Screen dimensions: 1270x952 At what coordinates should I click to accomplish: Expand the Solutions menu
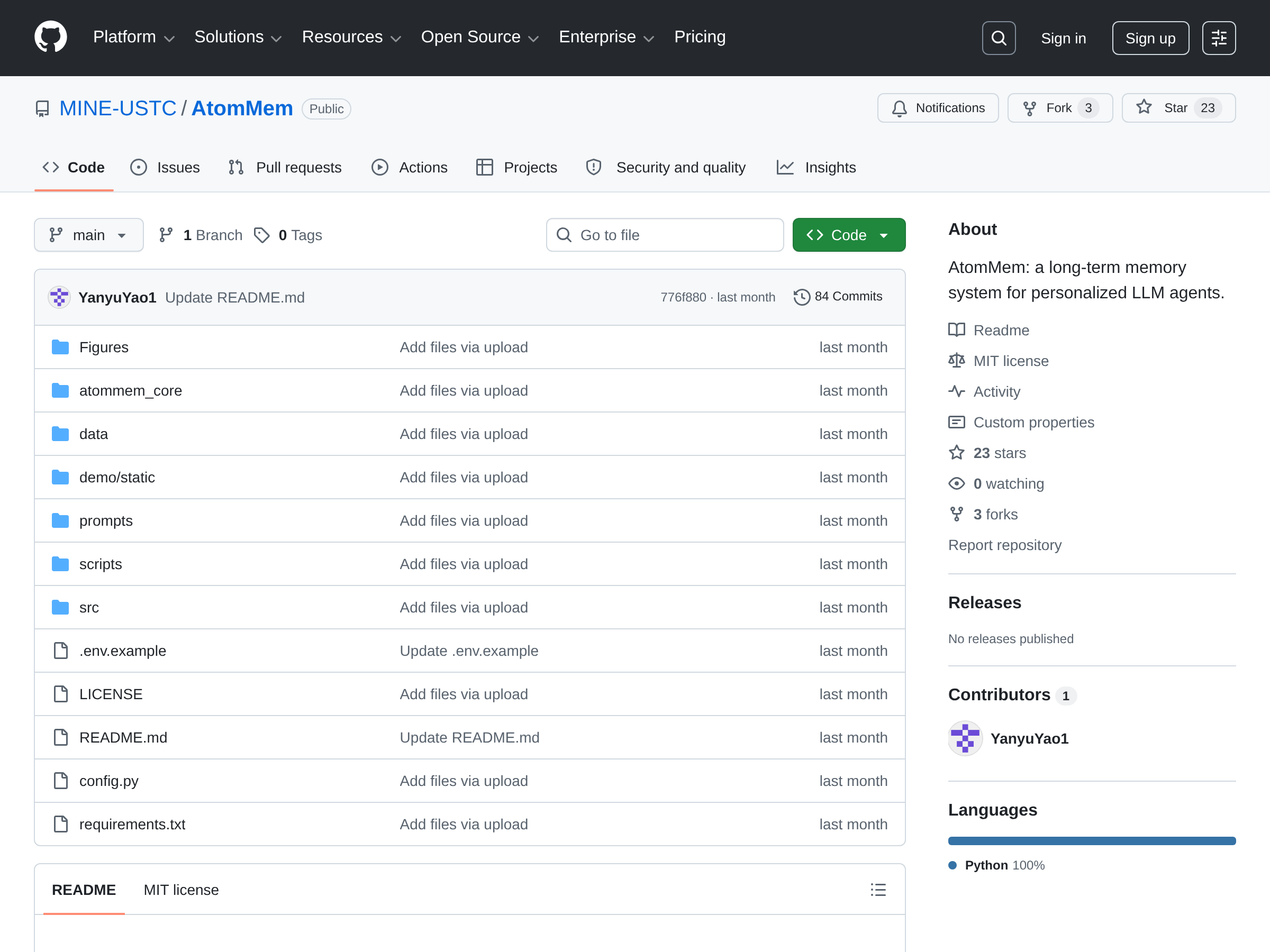(238, 38)
